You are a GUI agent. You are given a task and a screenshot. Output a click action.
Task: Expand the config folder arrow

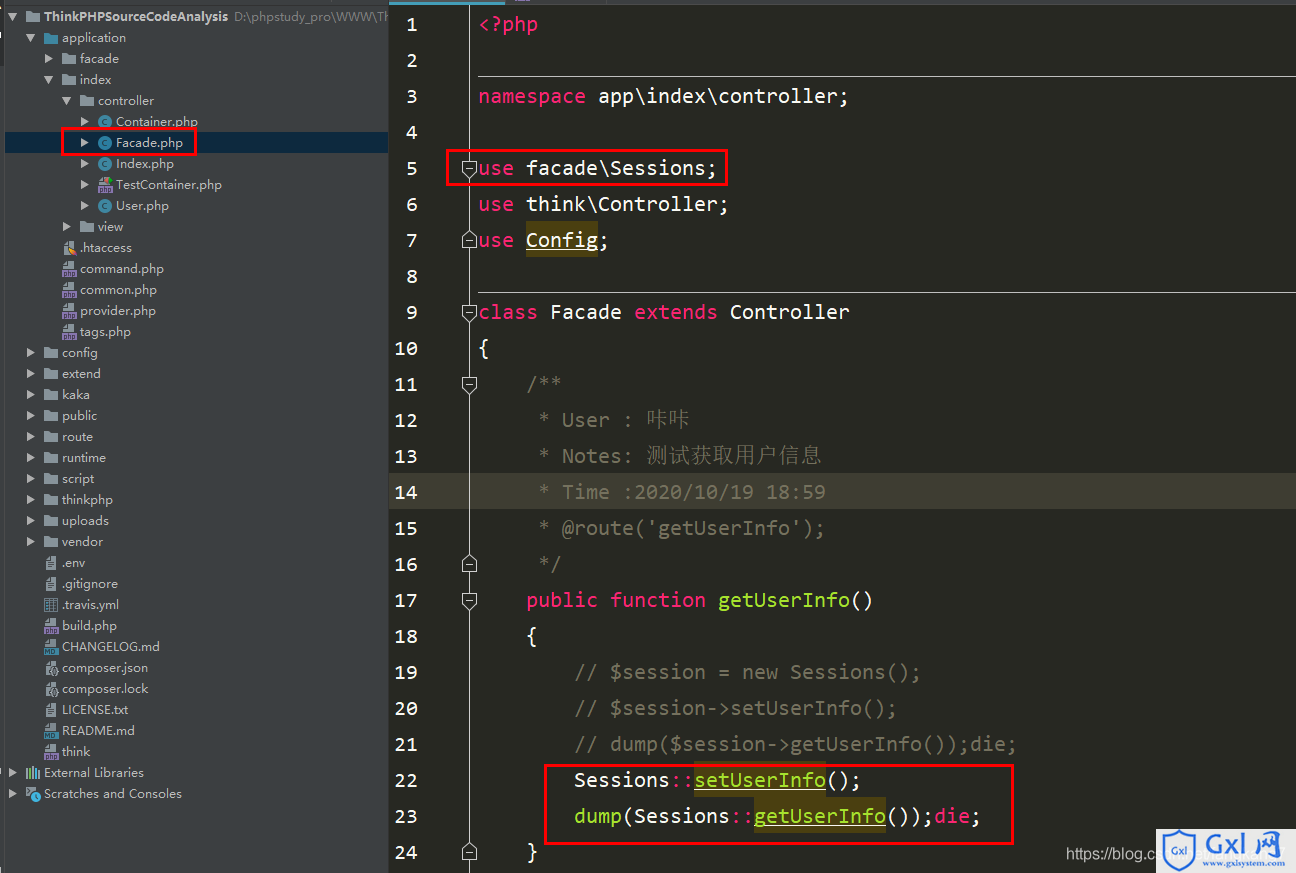tap(31, 353)
